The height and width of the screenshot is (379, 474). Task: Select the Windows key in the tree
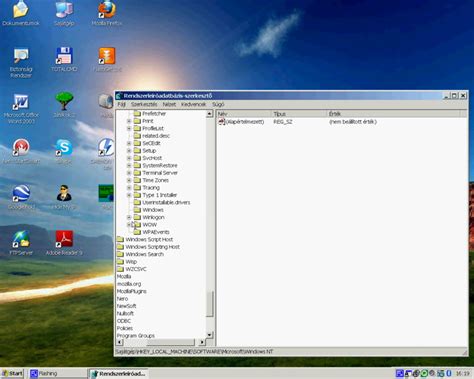click(153, 210)
